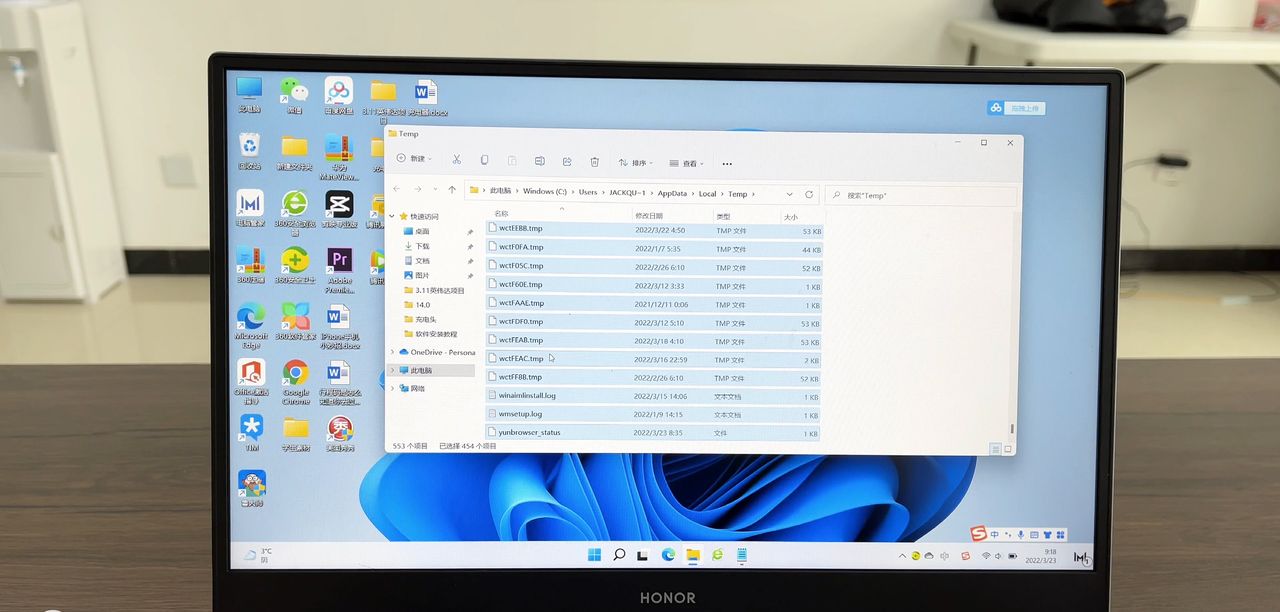Go up one folder with the Up arrow

(x=452, y=189)
